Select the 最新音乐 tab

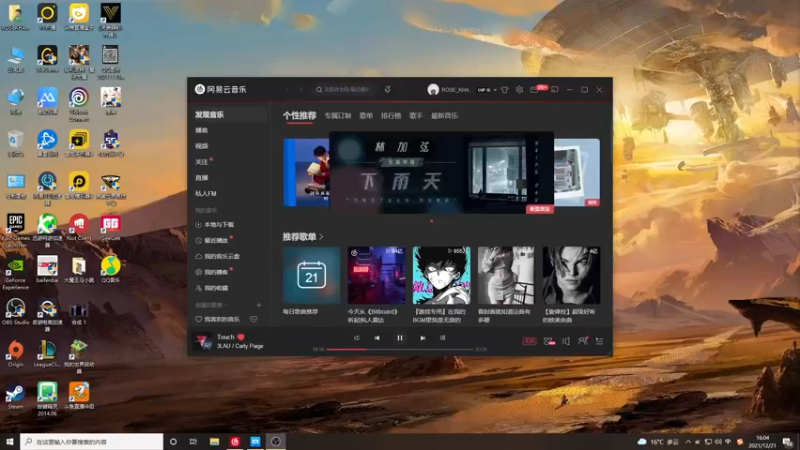444,116
